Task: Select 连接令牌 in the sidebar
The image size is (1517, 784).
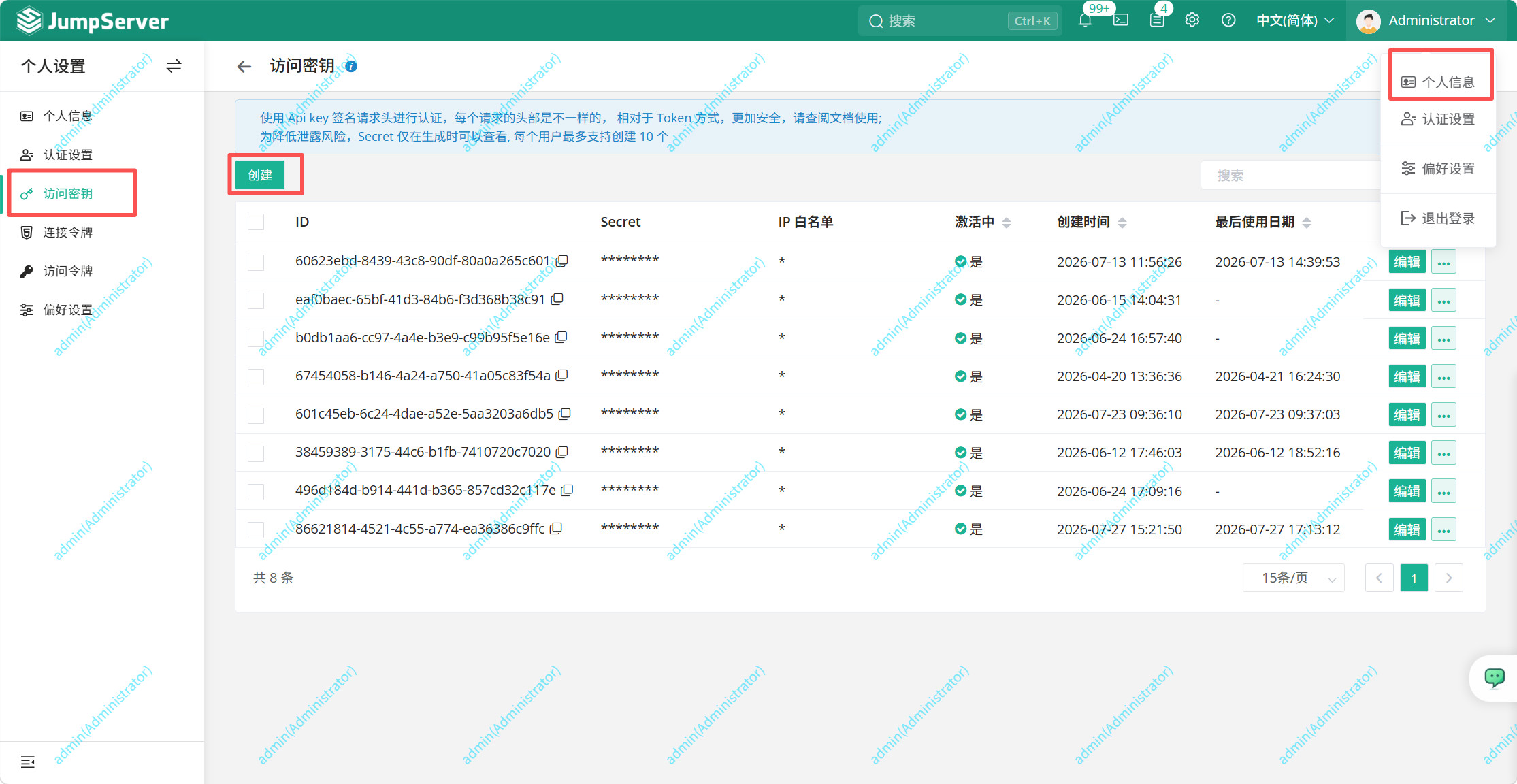Action: coord(102,232)
